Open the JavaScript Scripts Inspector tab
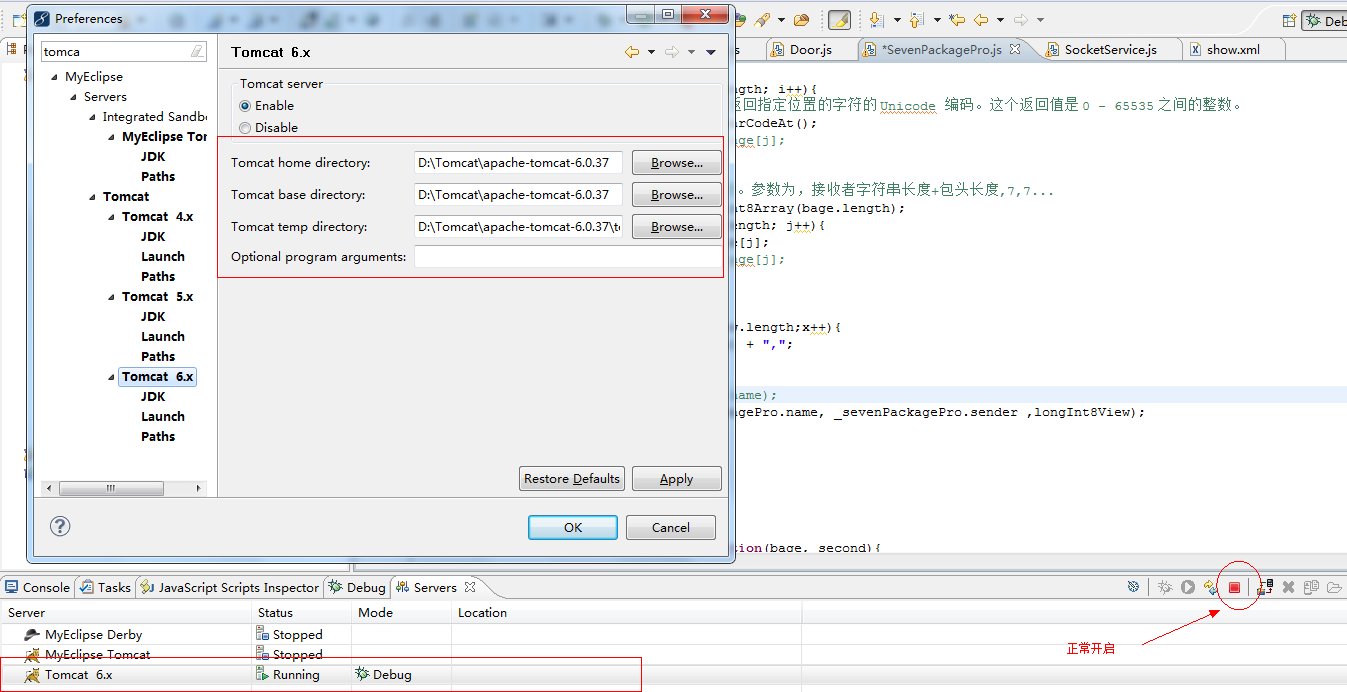 [229, 587]
